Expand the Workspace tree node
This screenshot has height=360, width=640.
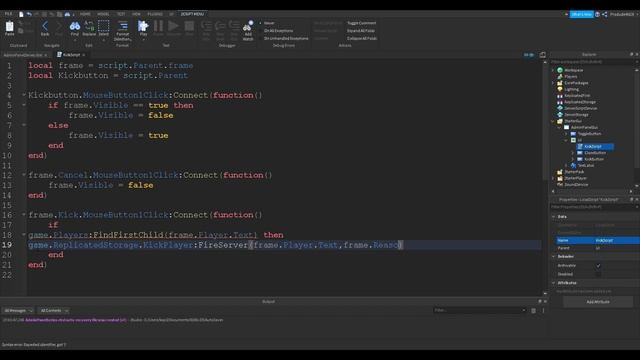553,70
